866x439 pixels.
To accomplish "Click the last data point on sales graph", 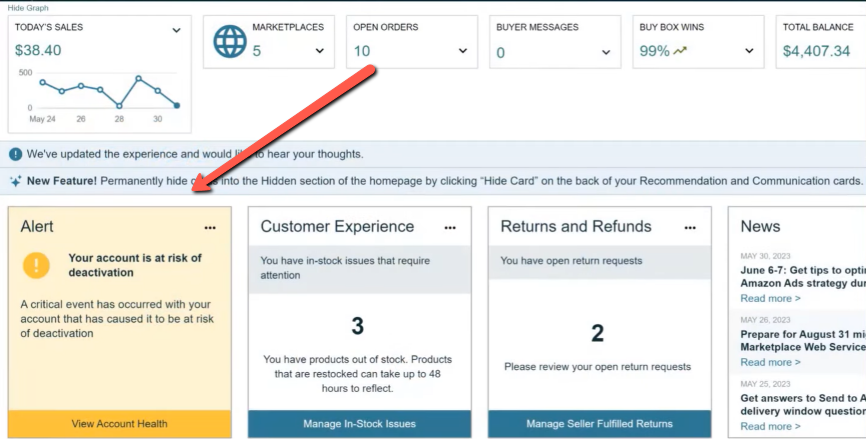I will coord(177,105).
